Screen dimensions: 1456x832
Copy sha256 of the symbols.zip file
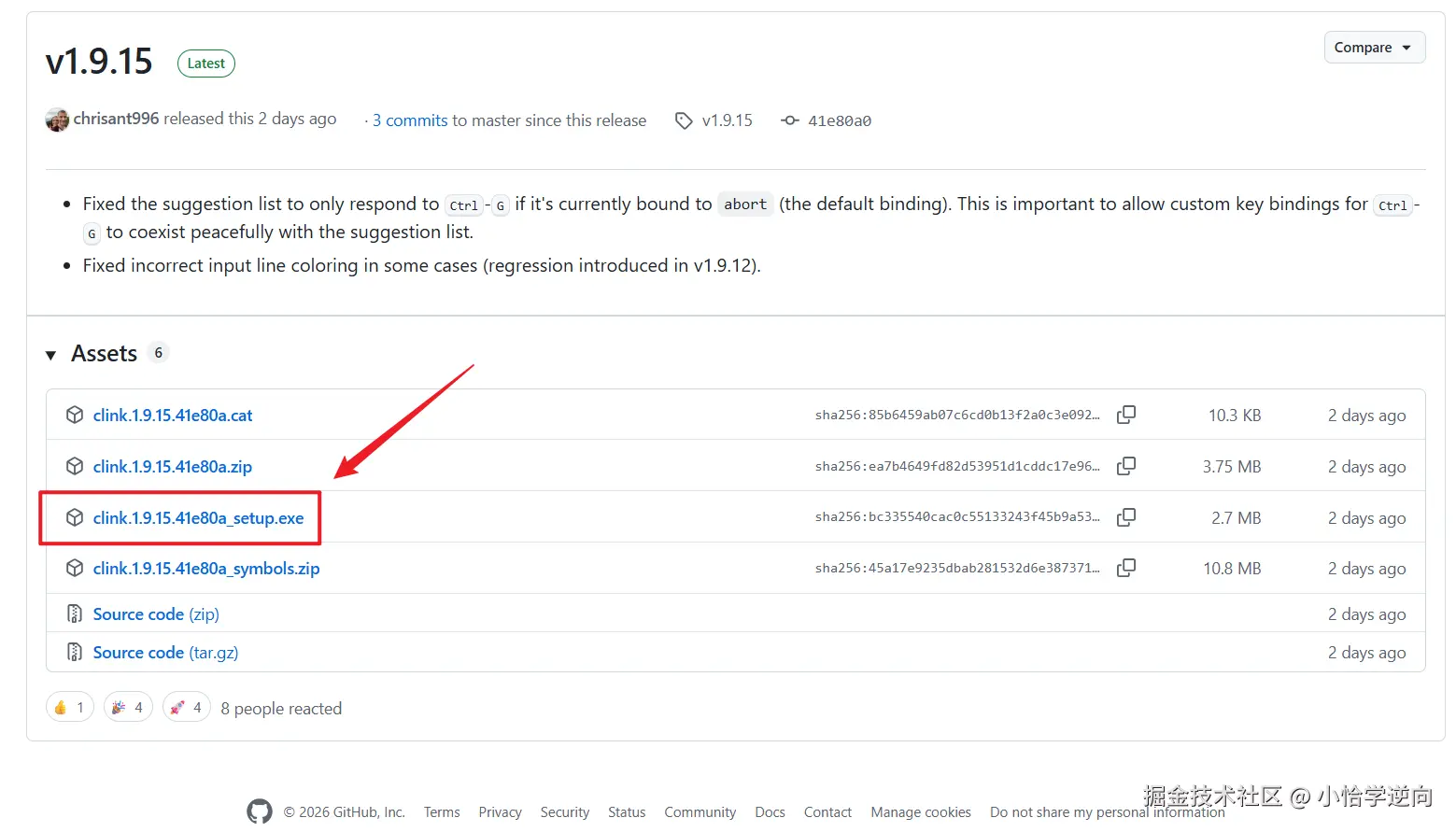(1126, 568)
